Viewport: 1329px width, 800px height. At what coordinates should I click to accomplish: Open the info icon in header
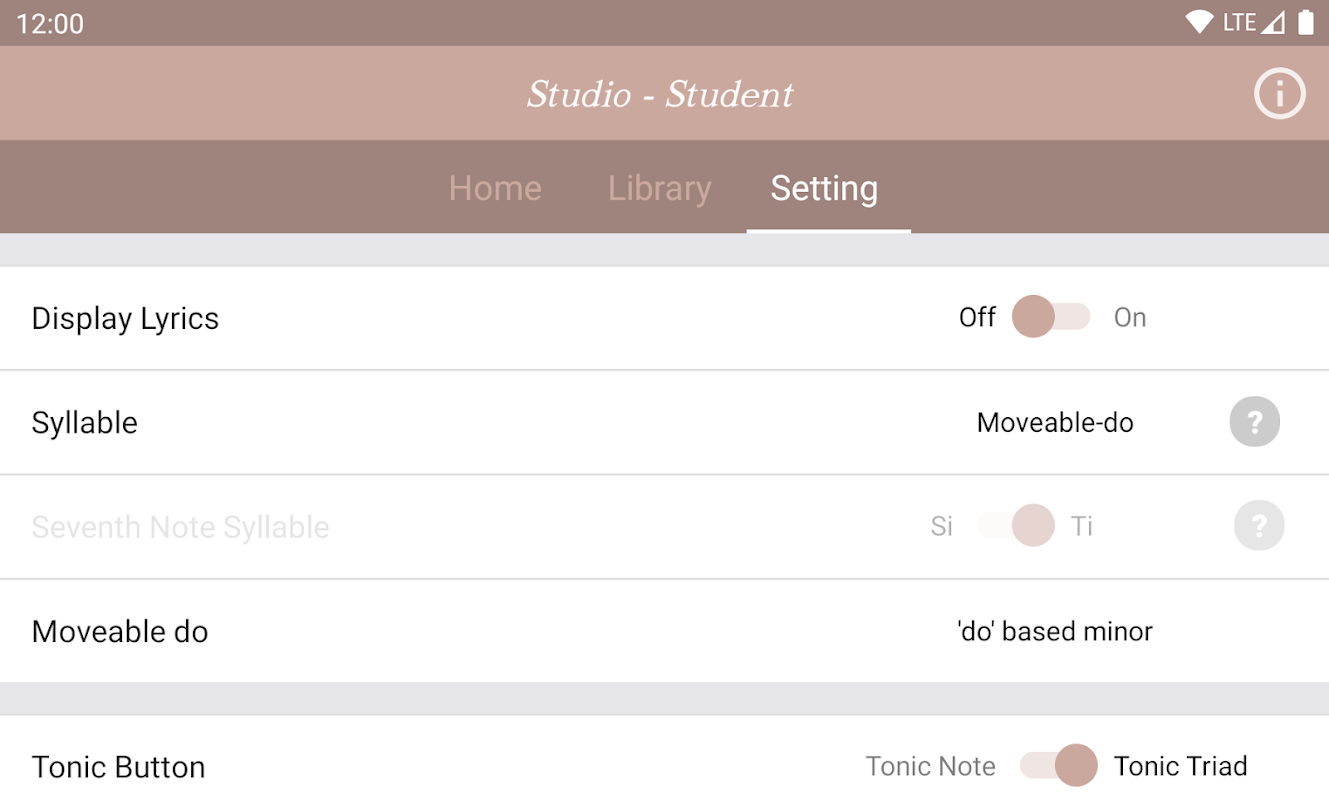[1280, 94]
